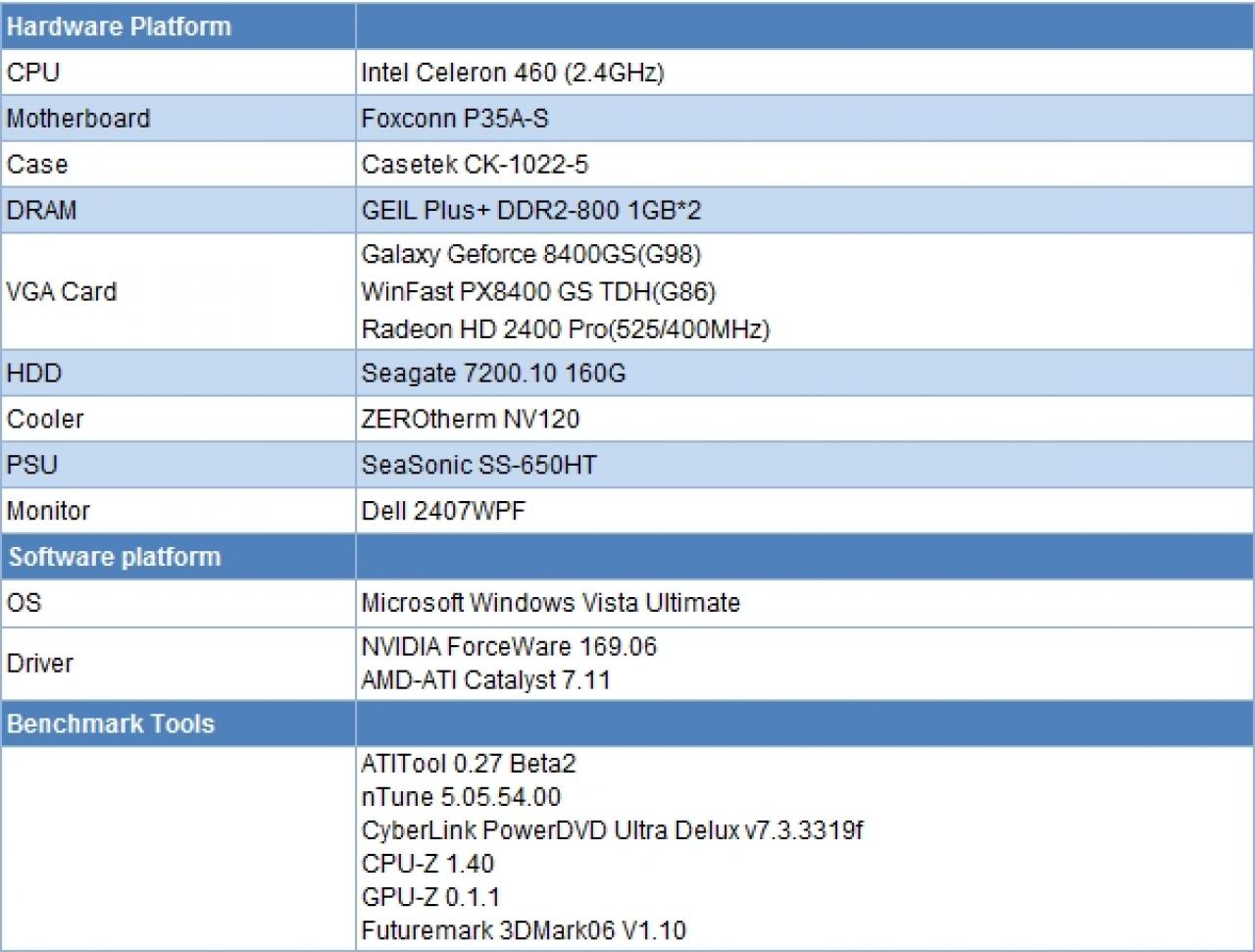Select 'Futuremark 3DMark06 V1.10' line
Screen dimensions: 1255x952
click(x=524, y=930)
